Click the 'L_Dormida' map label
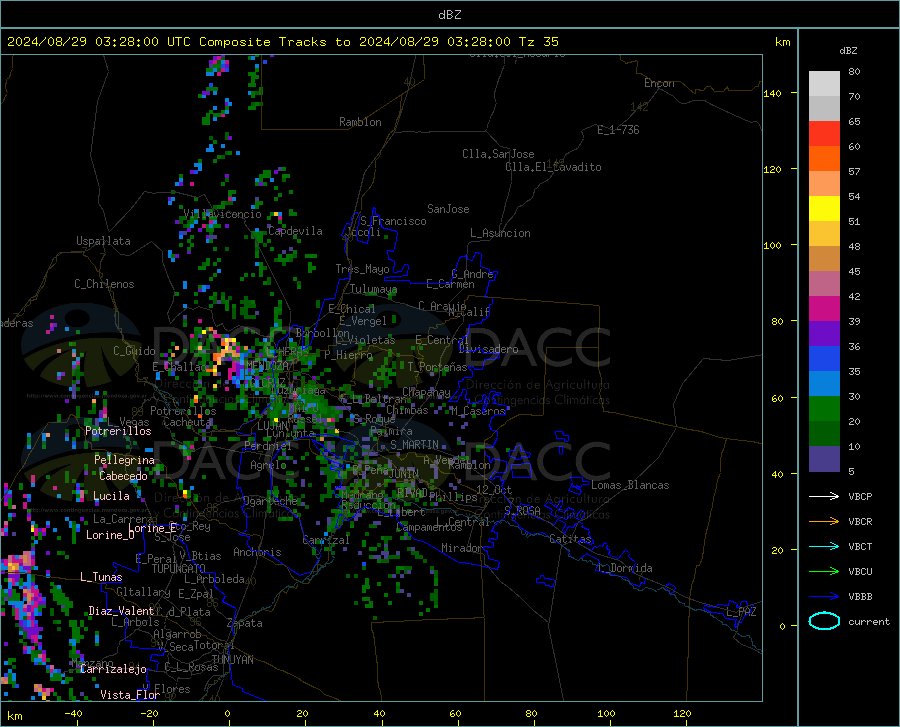The image size is (900, 727). pyautogui.click(x=625, y=568)
